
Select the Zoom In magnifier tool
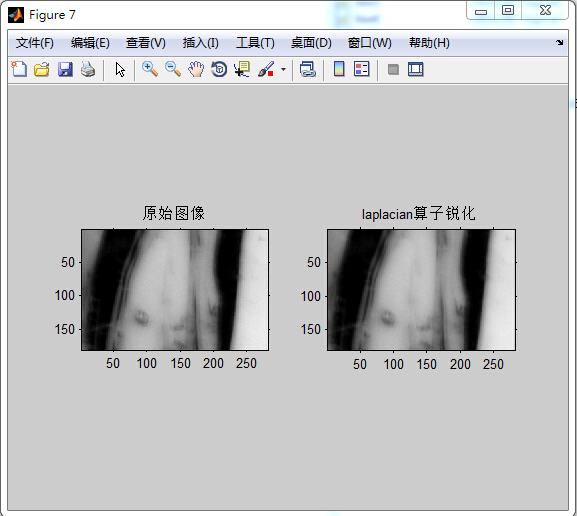[150, 69]
